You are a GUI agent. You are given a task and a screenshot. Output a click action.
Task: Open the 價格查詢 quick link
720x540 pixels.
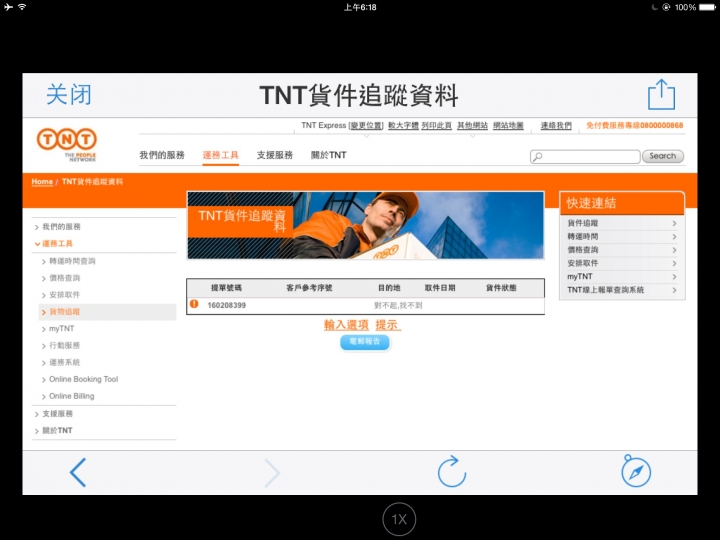click(x=622, y=250)
